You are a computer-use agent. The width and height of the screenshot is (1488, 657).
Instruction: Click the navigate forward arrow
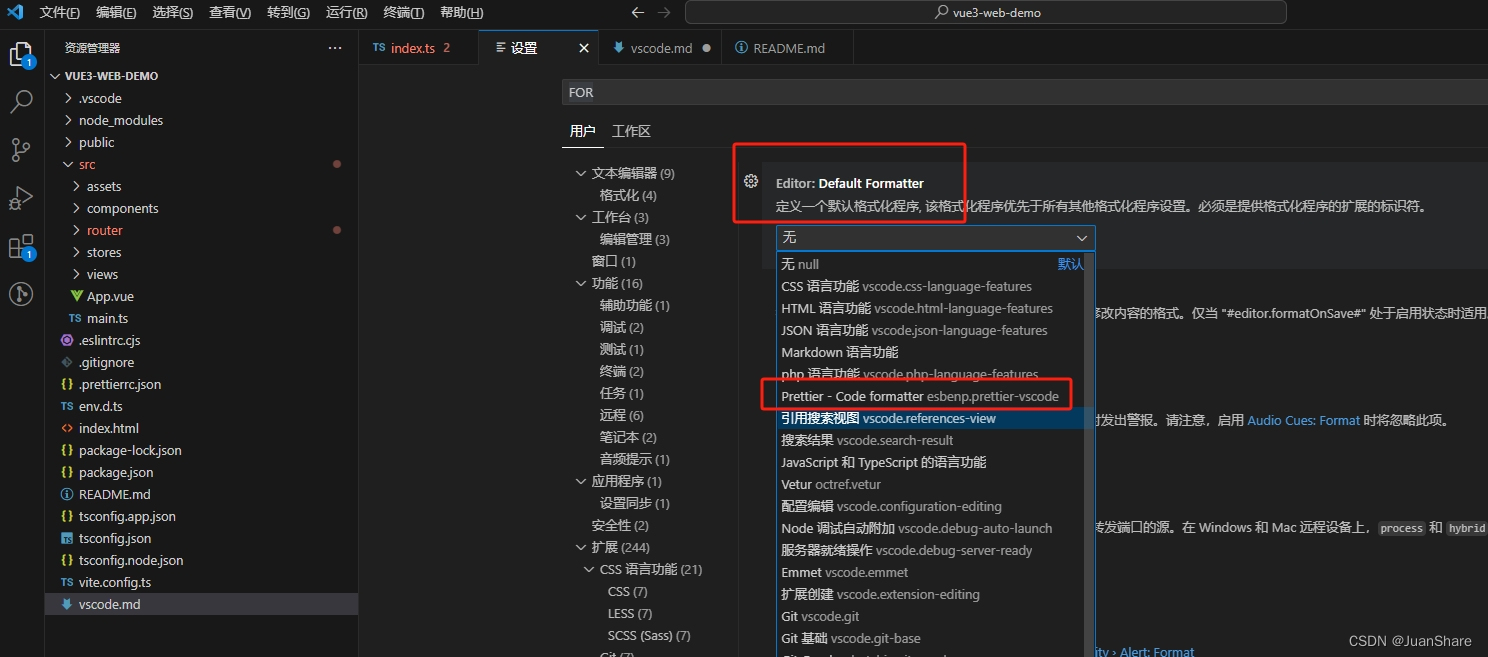pos(665,13)
